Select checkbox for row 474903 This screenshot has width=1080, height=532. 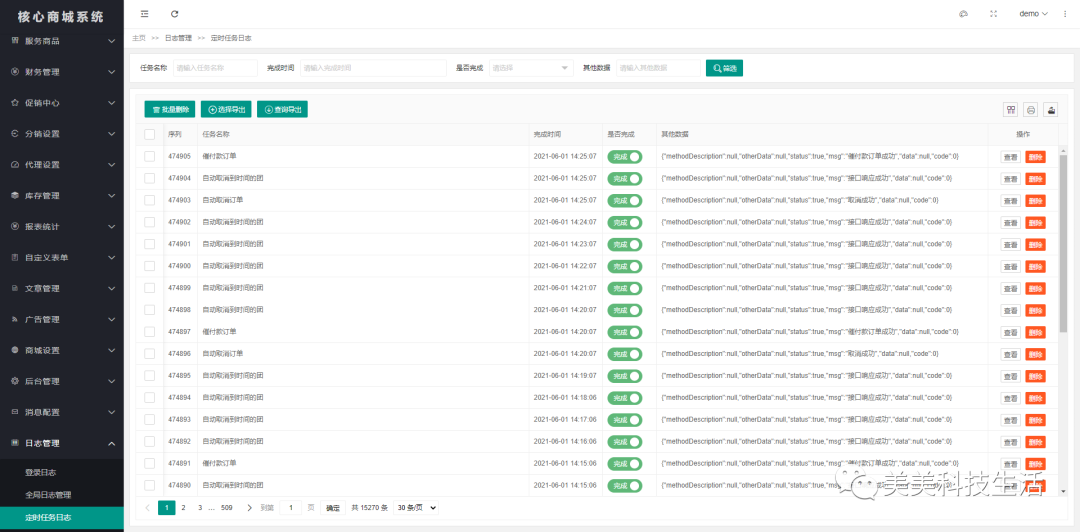(x=149, y=200)
